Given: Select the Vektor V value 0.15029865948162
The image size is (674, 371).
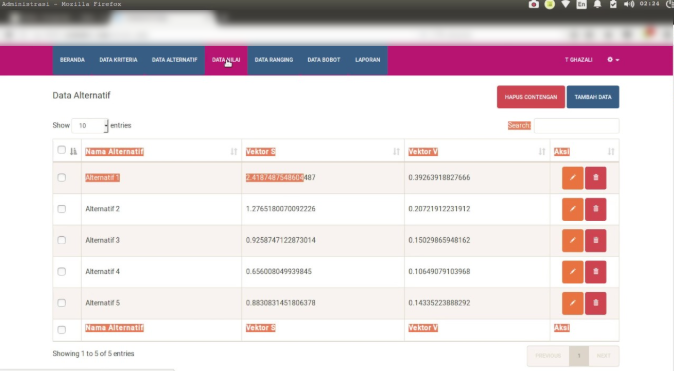Looking at the screenshot, I should click(x=439, y=240).
